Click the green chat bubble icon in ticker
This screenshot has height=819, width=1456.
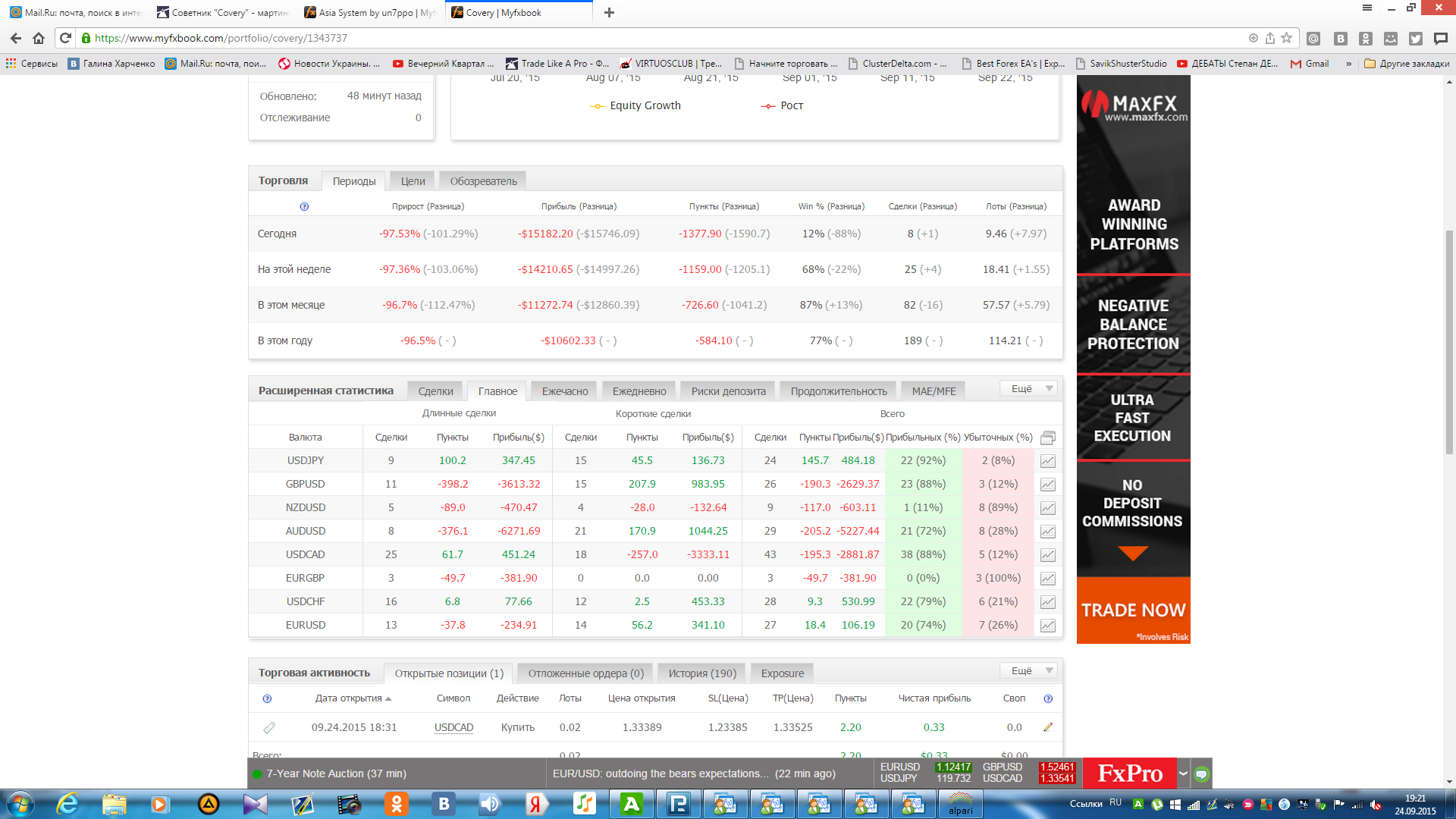[x=1202, y=774]
